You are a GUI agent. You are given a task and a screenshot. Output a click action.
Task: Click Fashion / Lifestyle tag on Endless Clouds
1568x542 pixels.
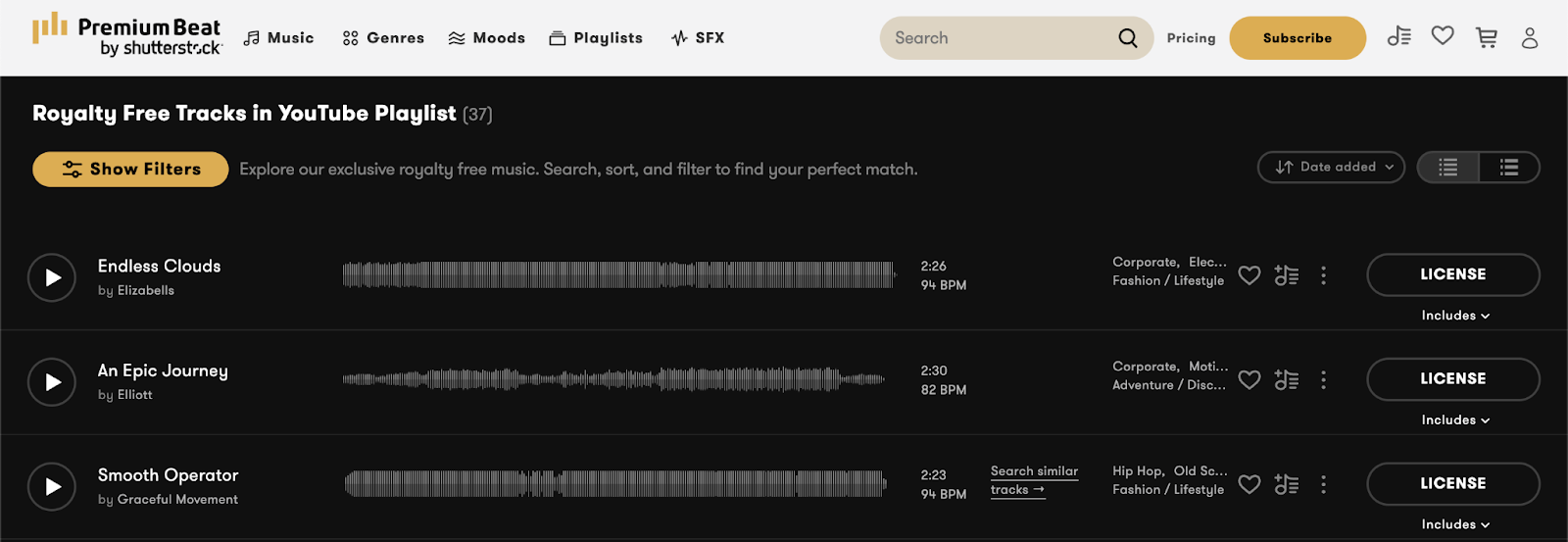pos(1168,281)
